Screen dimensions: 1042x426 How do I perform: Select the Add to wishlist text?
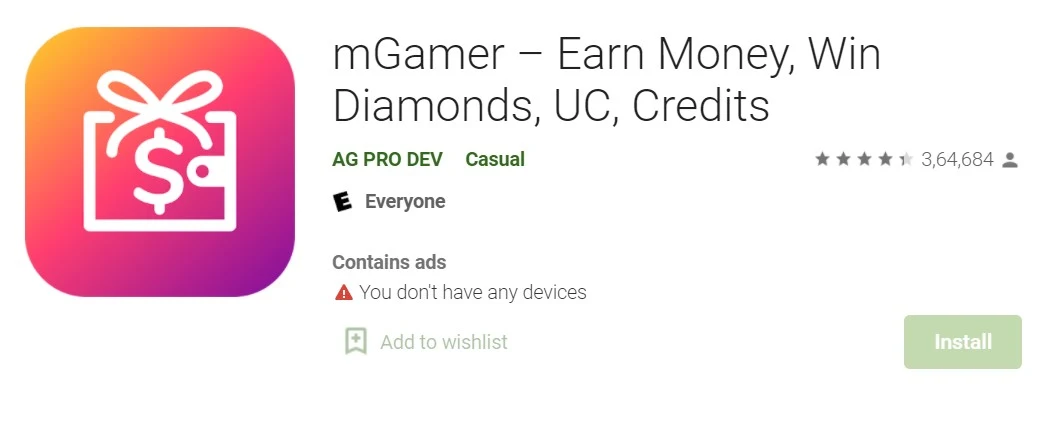click(444, 342)
